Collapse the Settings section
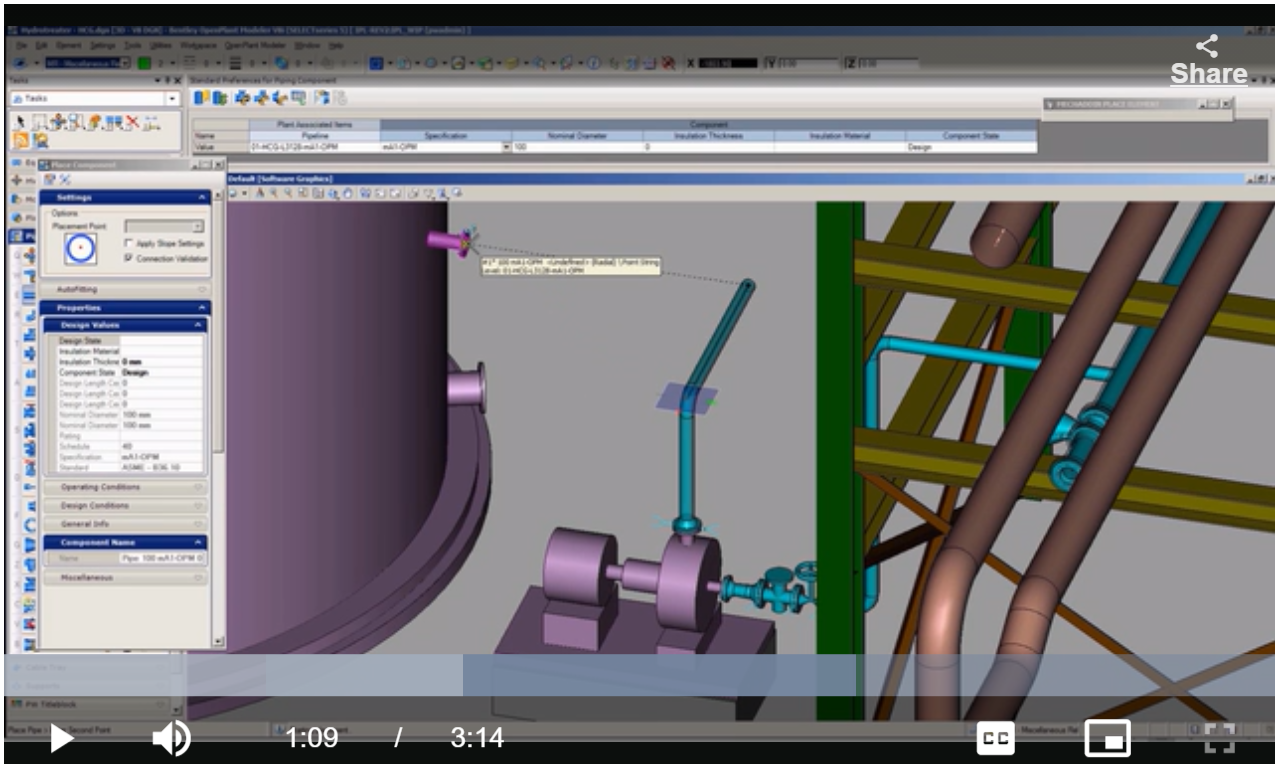1280x773 pixels. (202, 198)
